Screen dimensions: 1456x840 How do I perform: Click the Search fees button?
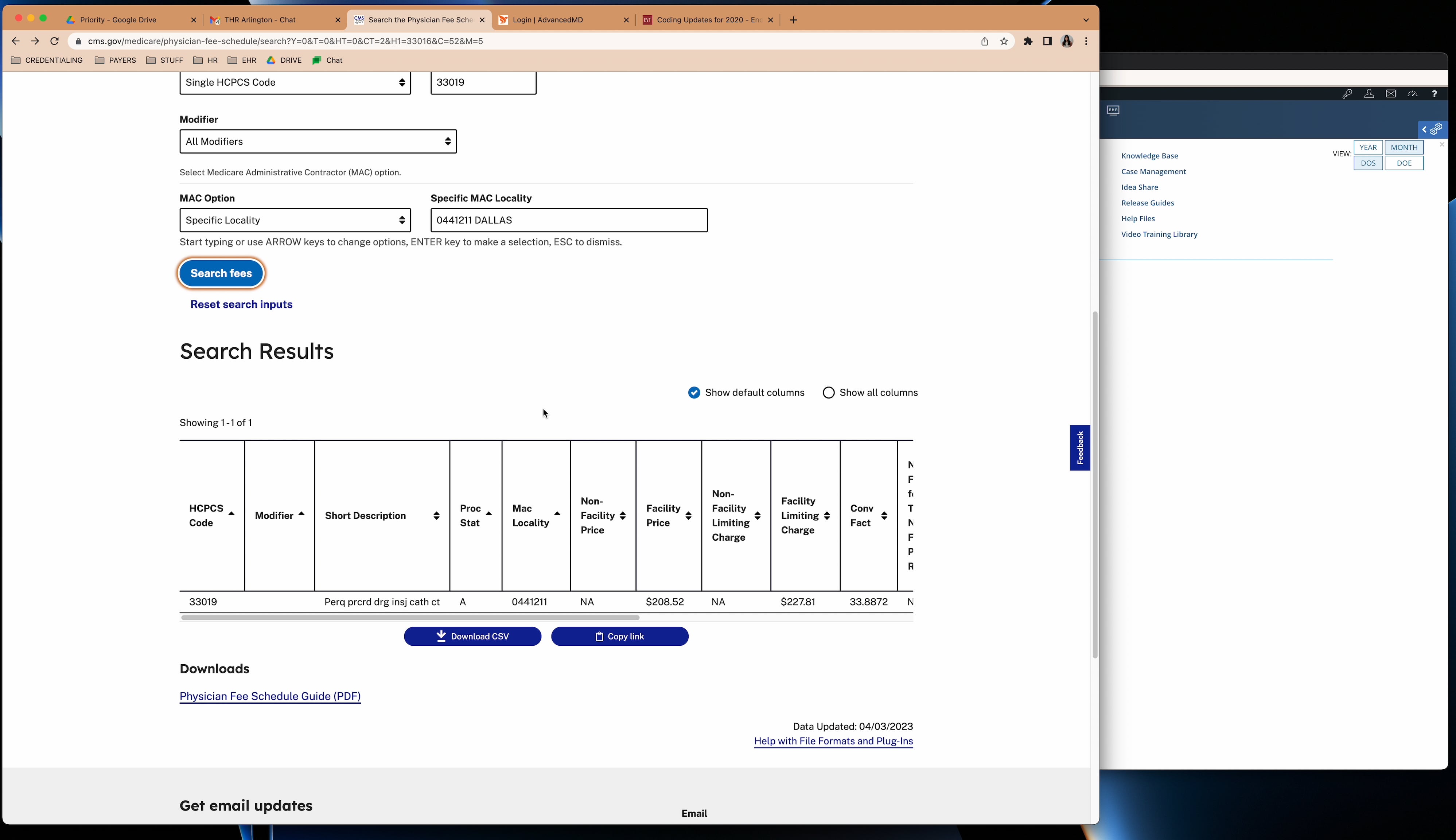point(221,273)
